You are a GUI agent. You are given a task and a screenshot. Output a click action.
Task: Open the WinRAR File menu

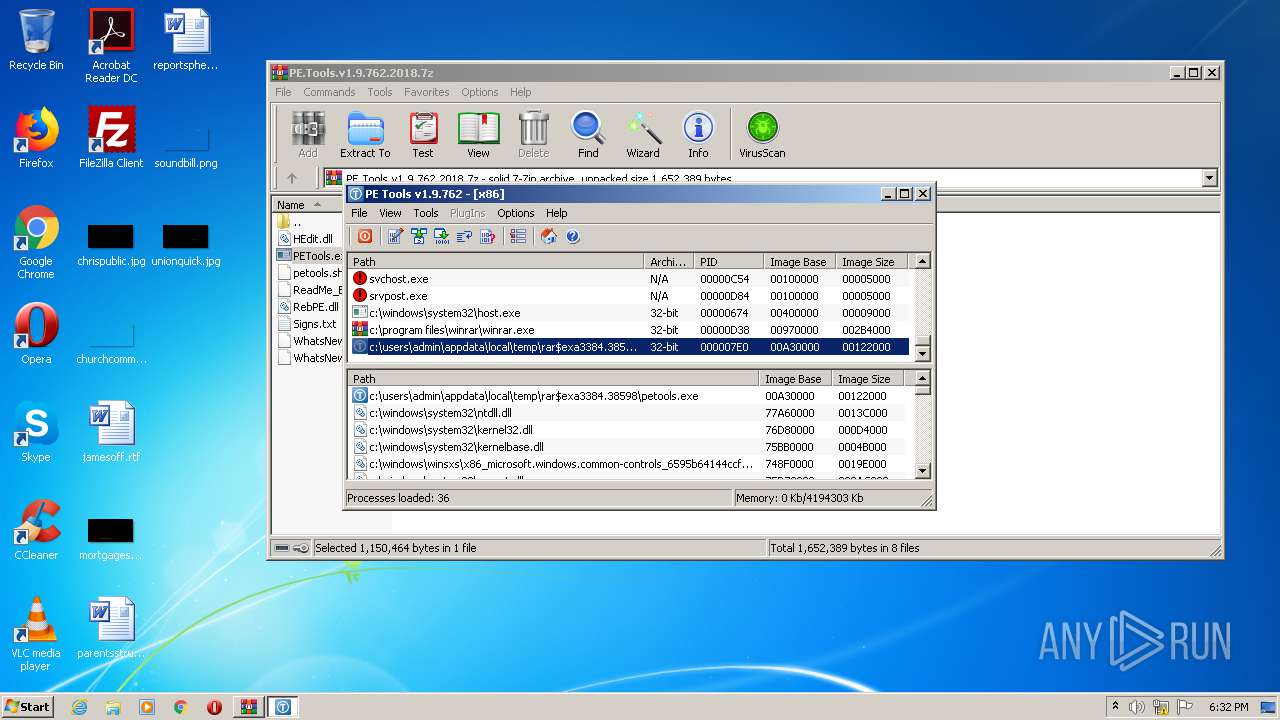click(284, 92)
